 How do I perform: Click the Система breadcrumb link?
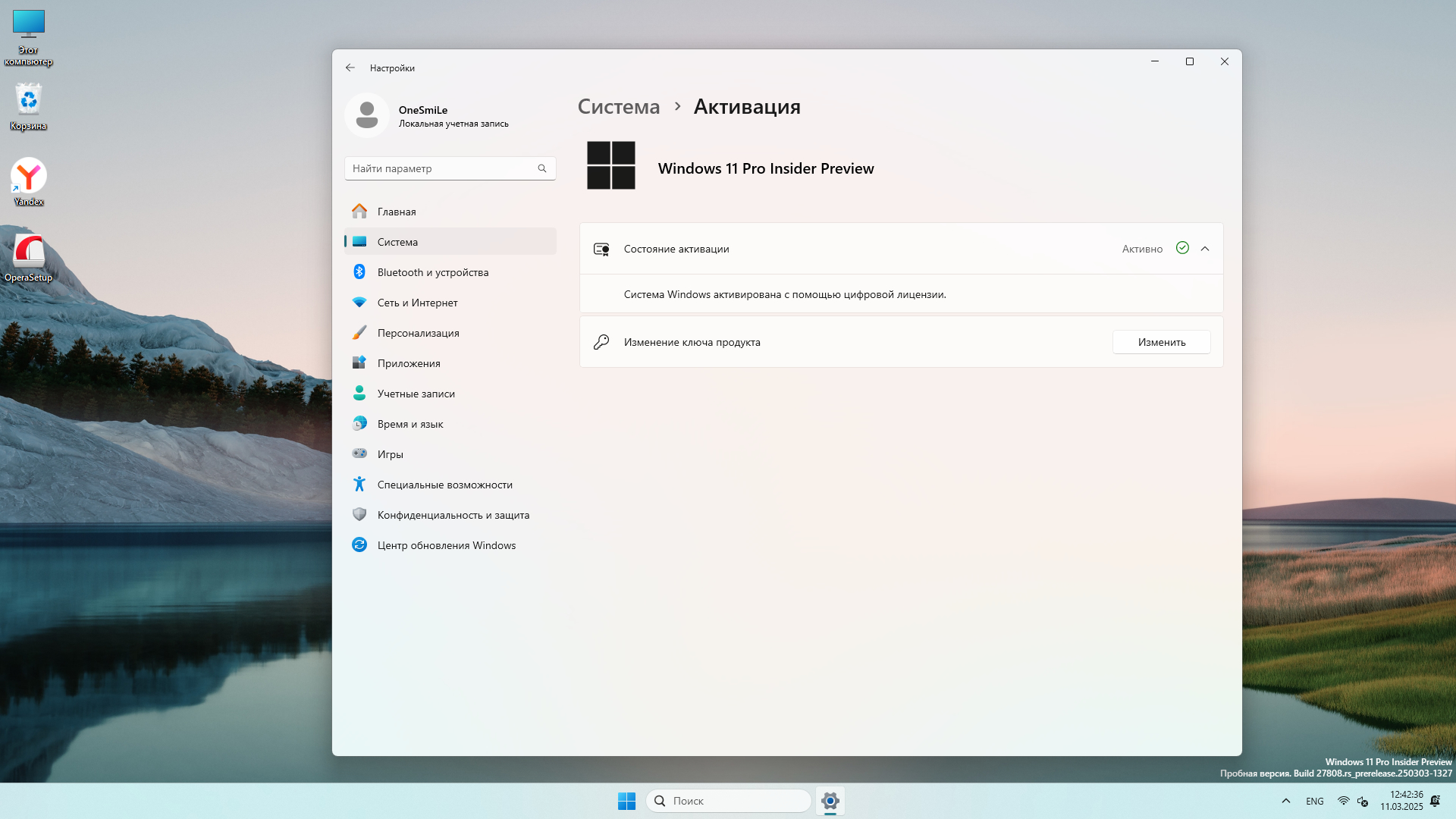coord(619,107)
